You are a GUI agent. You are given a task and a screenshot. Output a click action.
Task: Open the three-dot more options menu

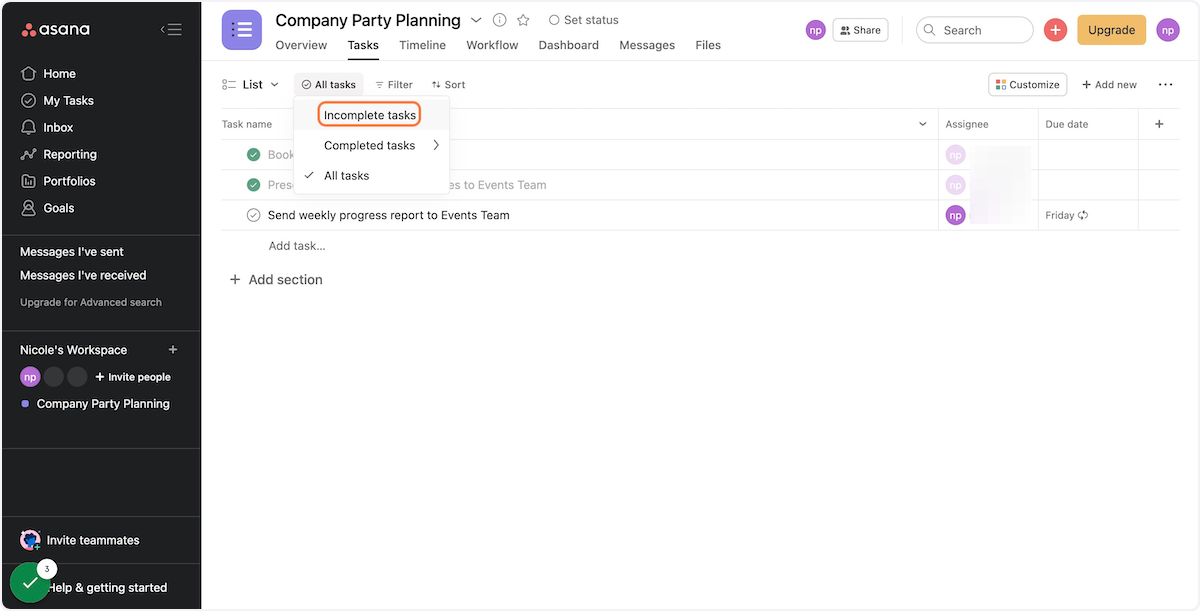pyautogui.click(x=1165, y=85)
